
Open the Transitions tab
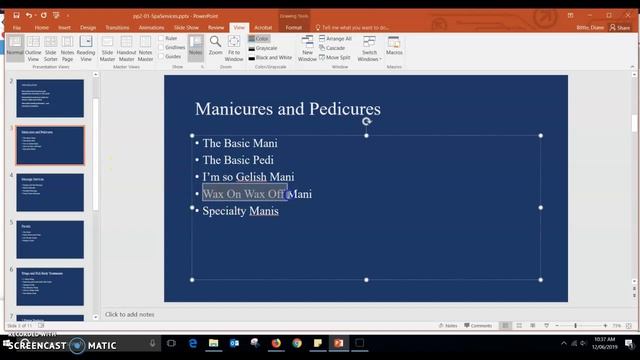coord(117,27)
